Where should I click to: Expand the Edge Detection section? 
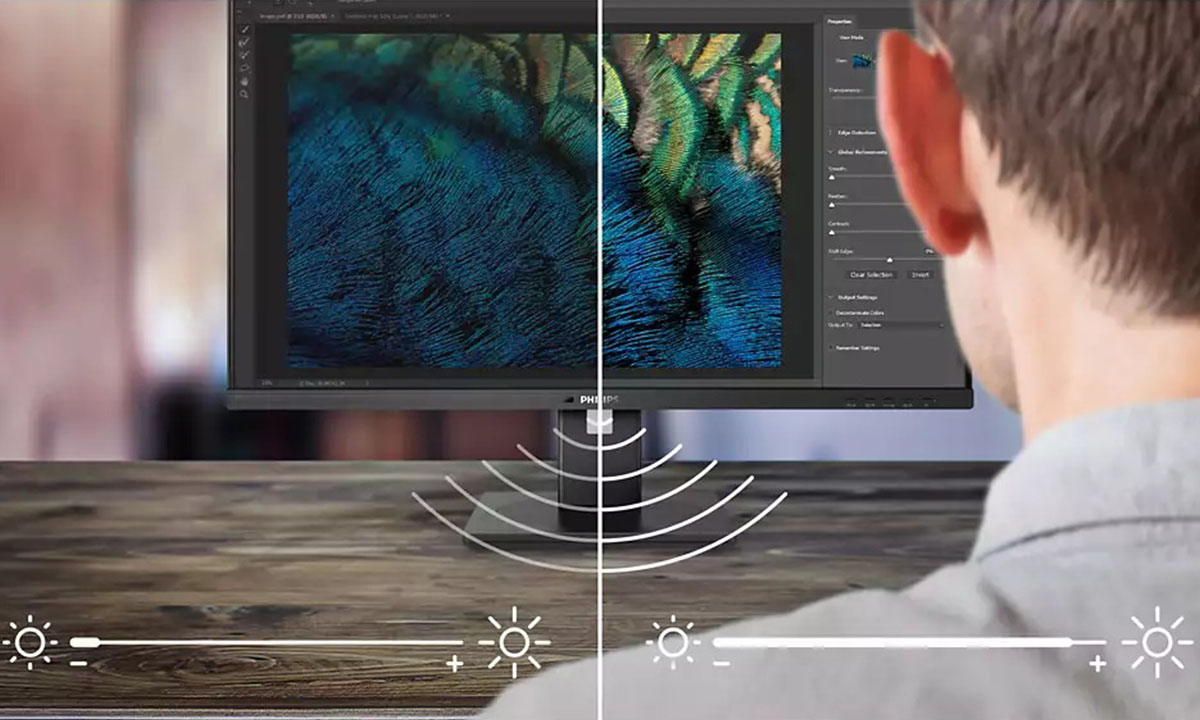point(830,132)
